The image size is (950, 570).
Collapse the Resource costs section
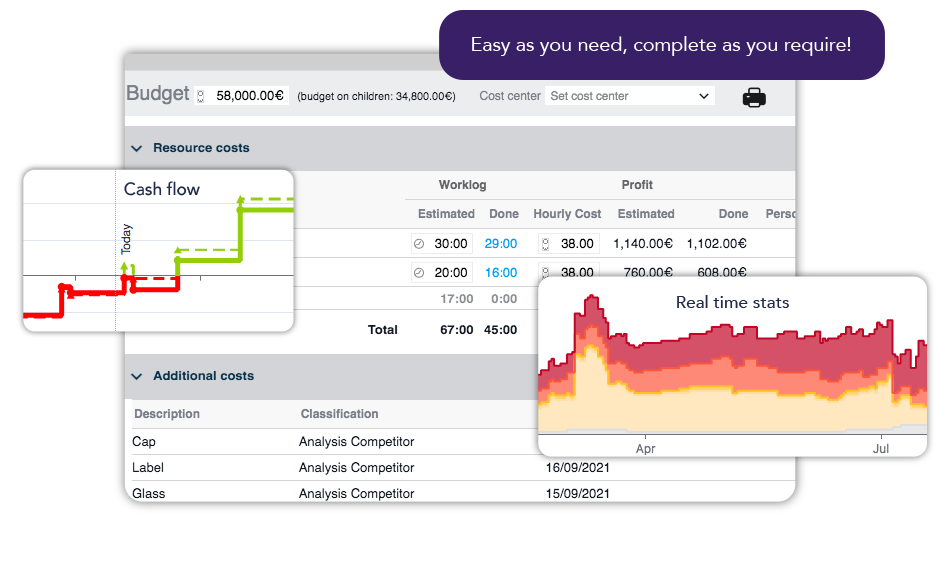pos(137,148)
